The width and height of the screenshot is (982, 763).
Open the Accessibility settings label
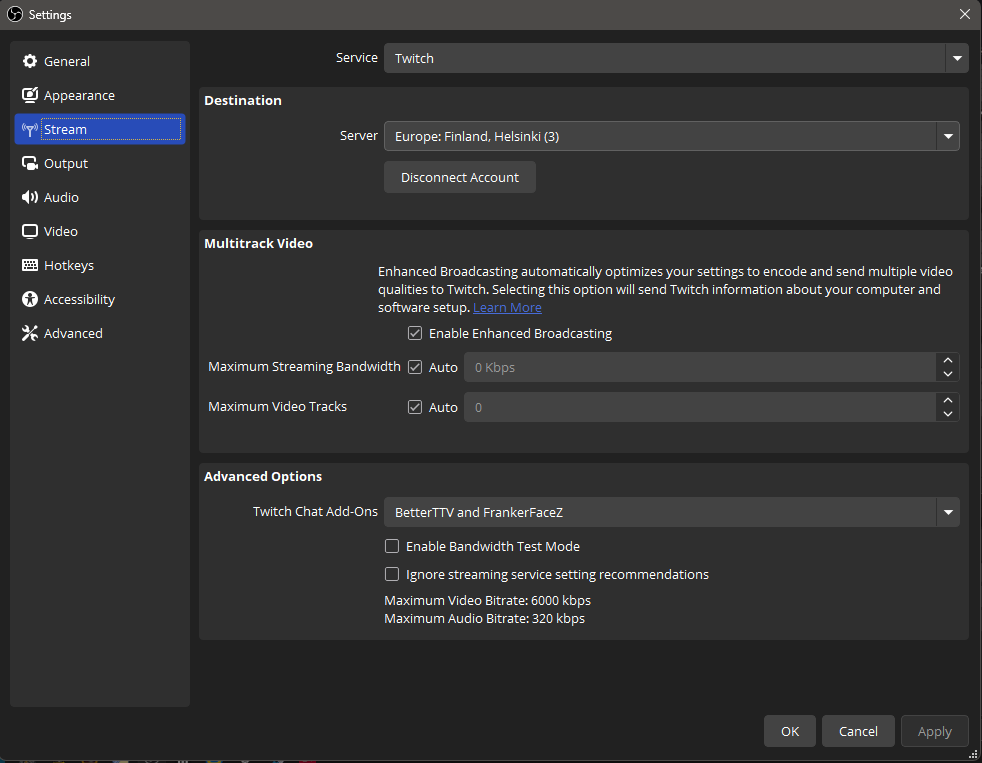click(80, 299)
